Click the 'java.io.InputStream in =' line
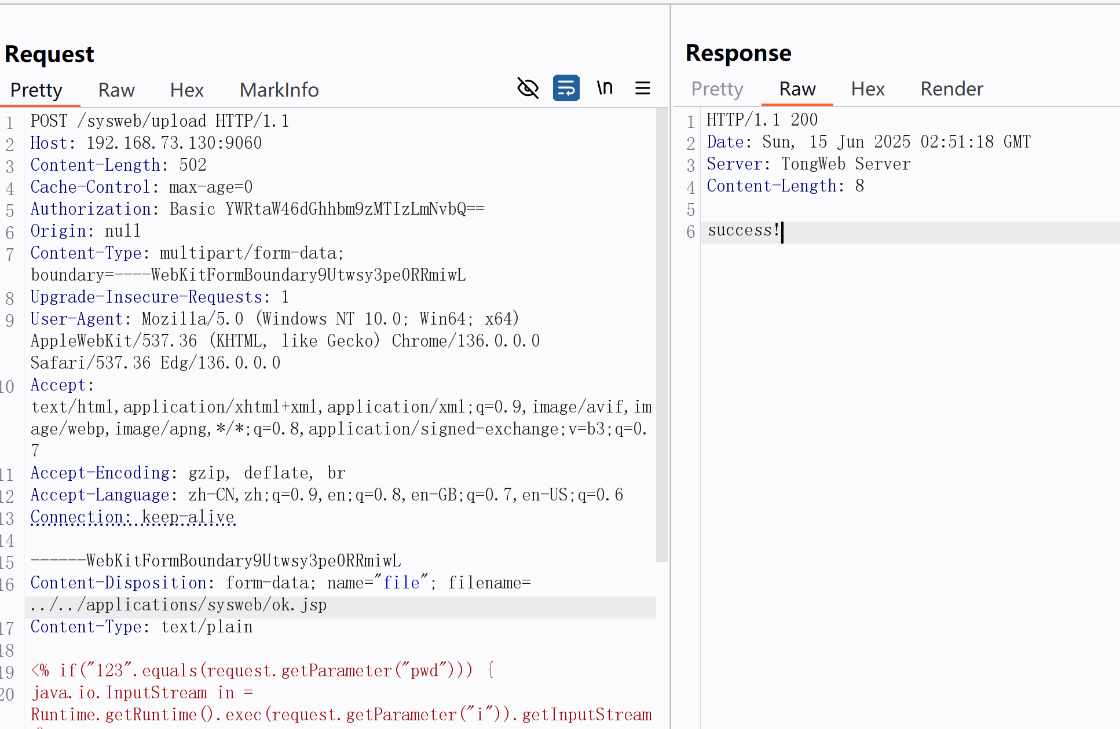The height and width of the screenshot is (729, 1120). [141, 693]
